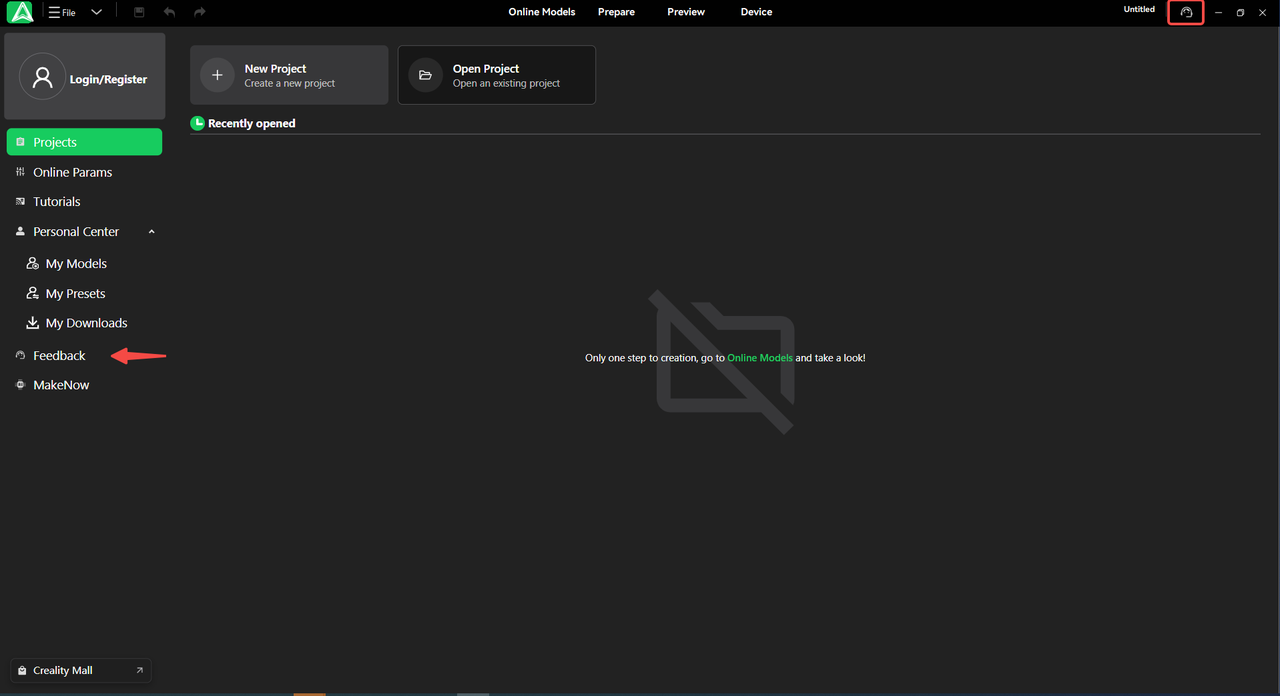The width and height of the screenshot is (1280, 696).
Task: Open My Downloads in the sidebar
Action: coord(86,323)
